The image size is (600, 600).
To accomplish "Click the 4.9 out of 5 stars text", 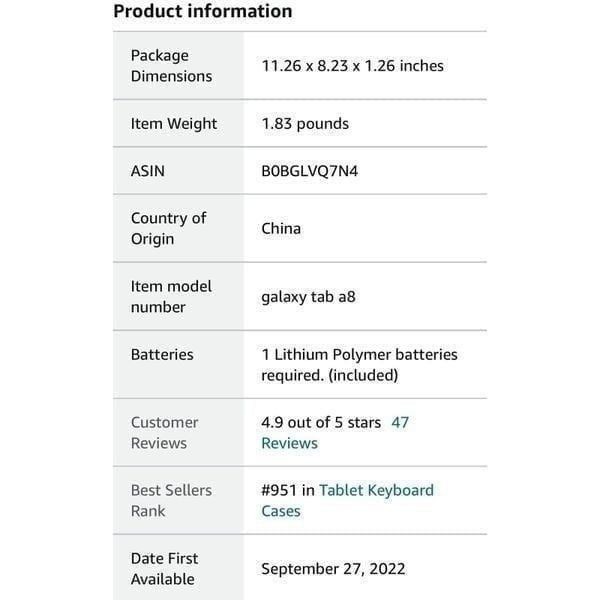I will tap(321, 422).
